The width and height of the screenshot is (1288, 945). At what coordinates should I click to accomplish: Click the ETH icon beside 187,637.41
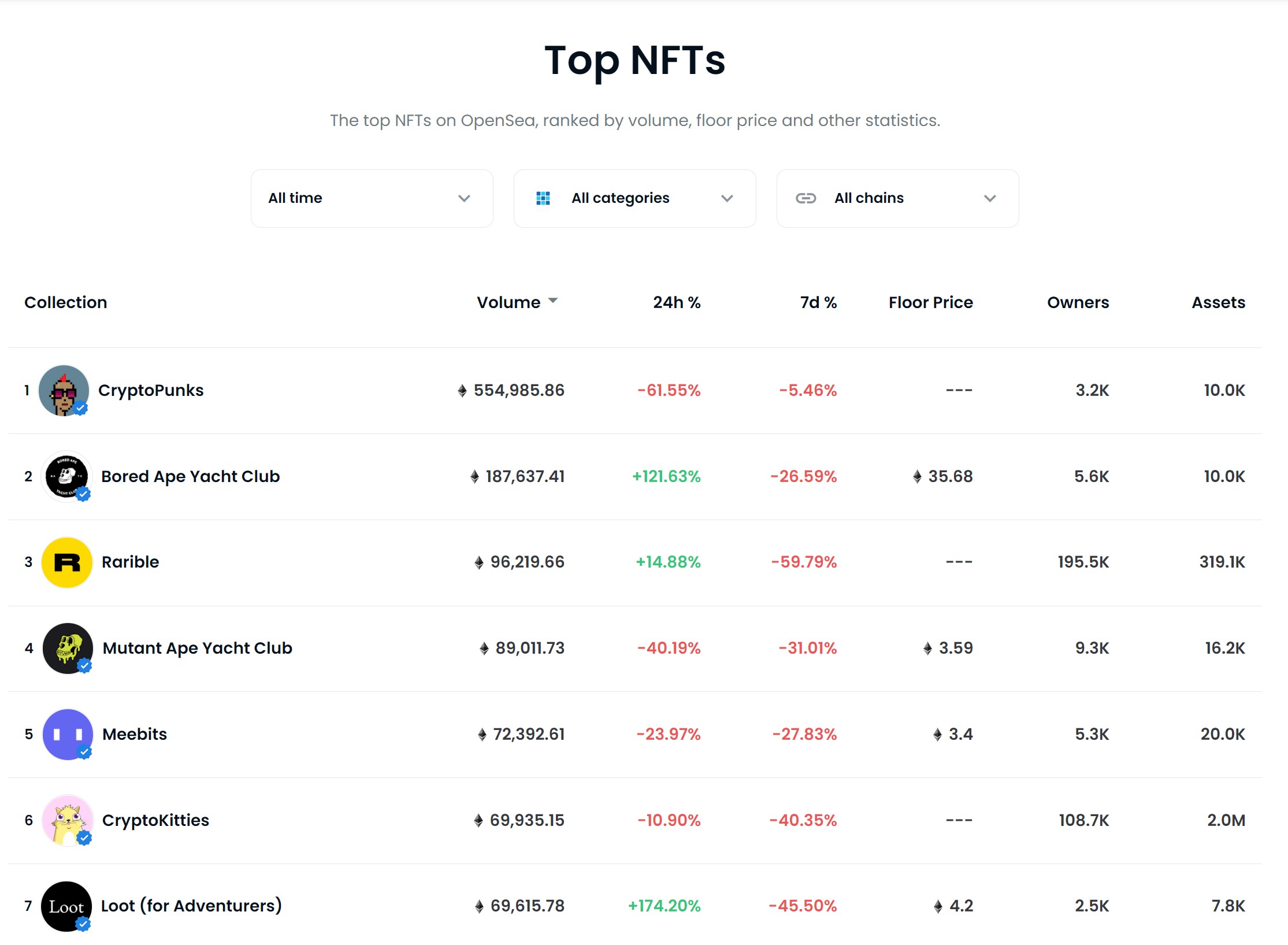(474, 477)
